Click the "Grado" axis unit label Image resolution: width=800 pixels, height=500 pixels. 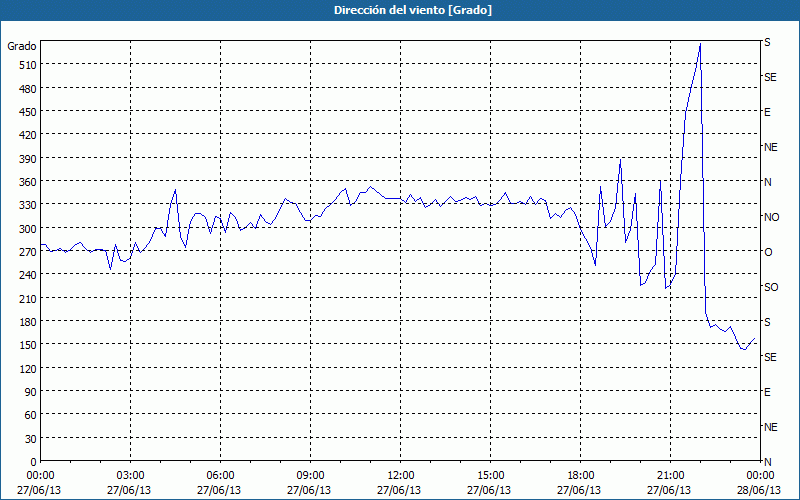(x=21, y=46)
